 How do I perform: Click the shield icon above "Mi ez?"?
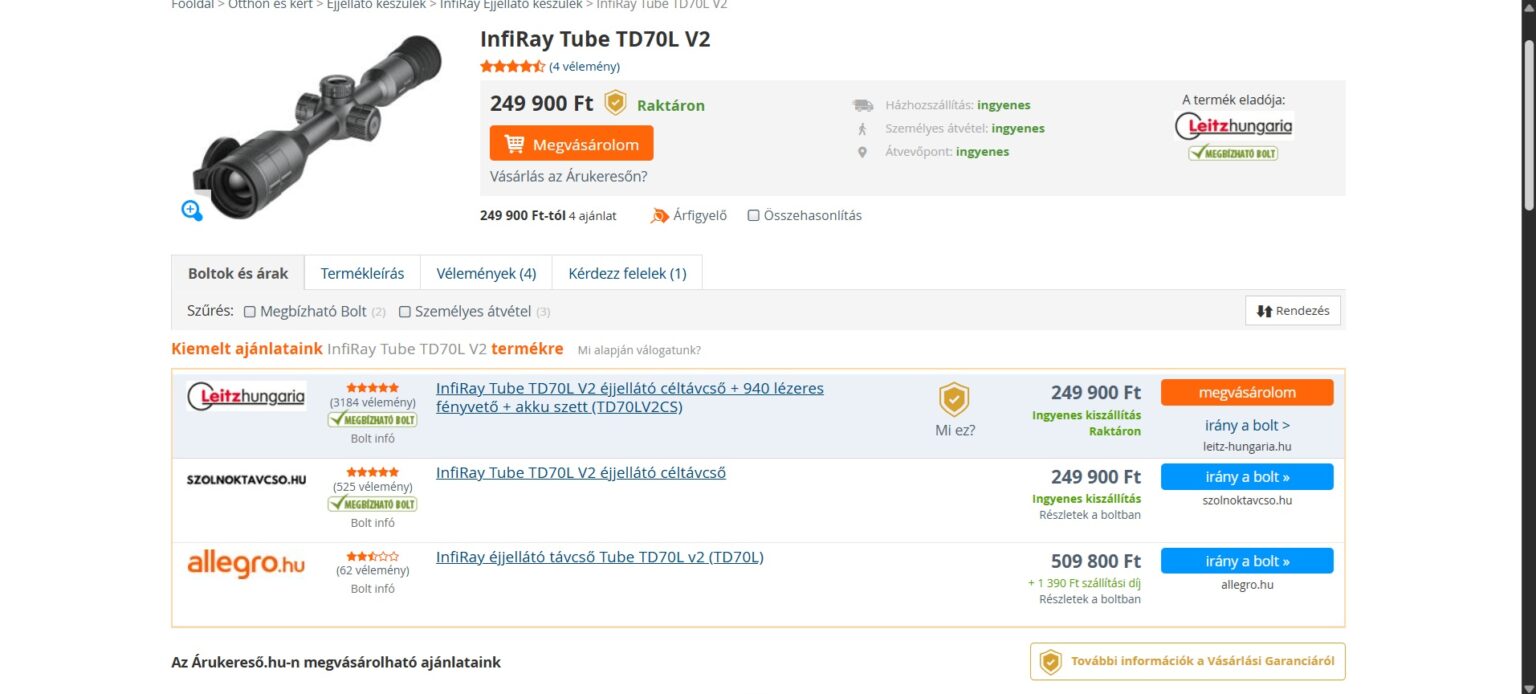click(954, 399)
